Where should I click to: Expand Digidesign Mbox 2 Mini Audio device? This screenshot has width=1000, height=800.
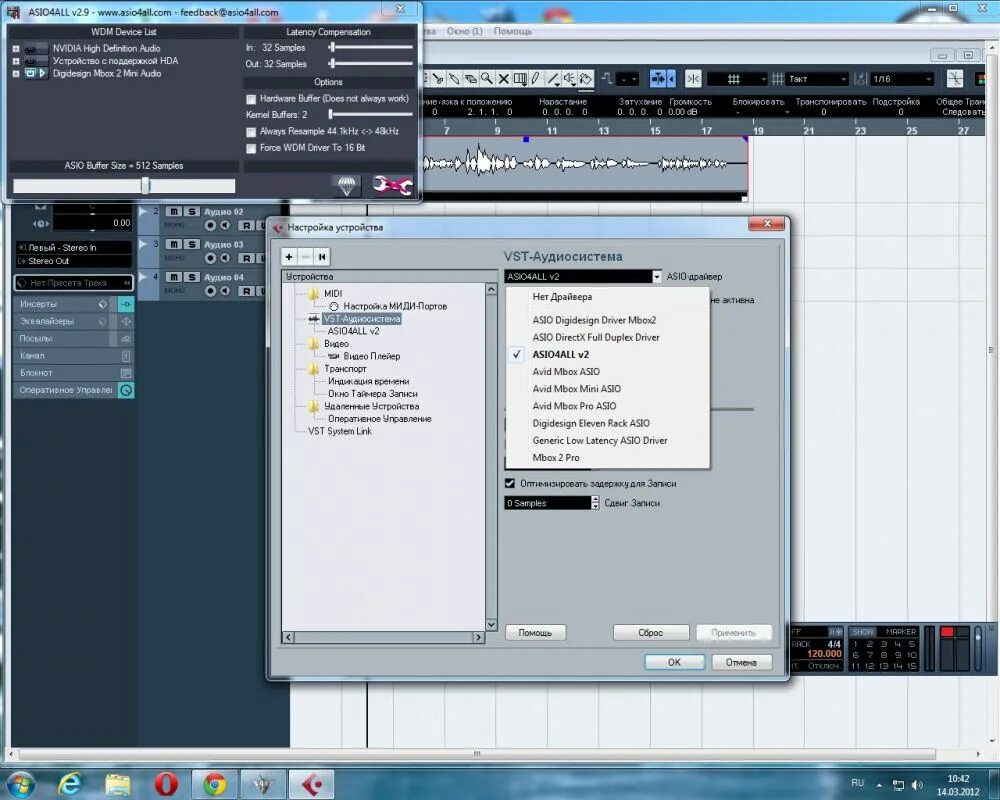(16, 74)
